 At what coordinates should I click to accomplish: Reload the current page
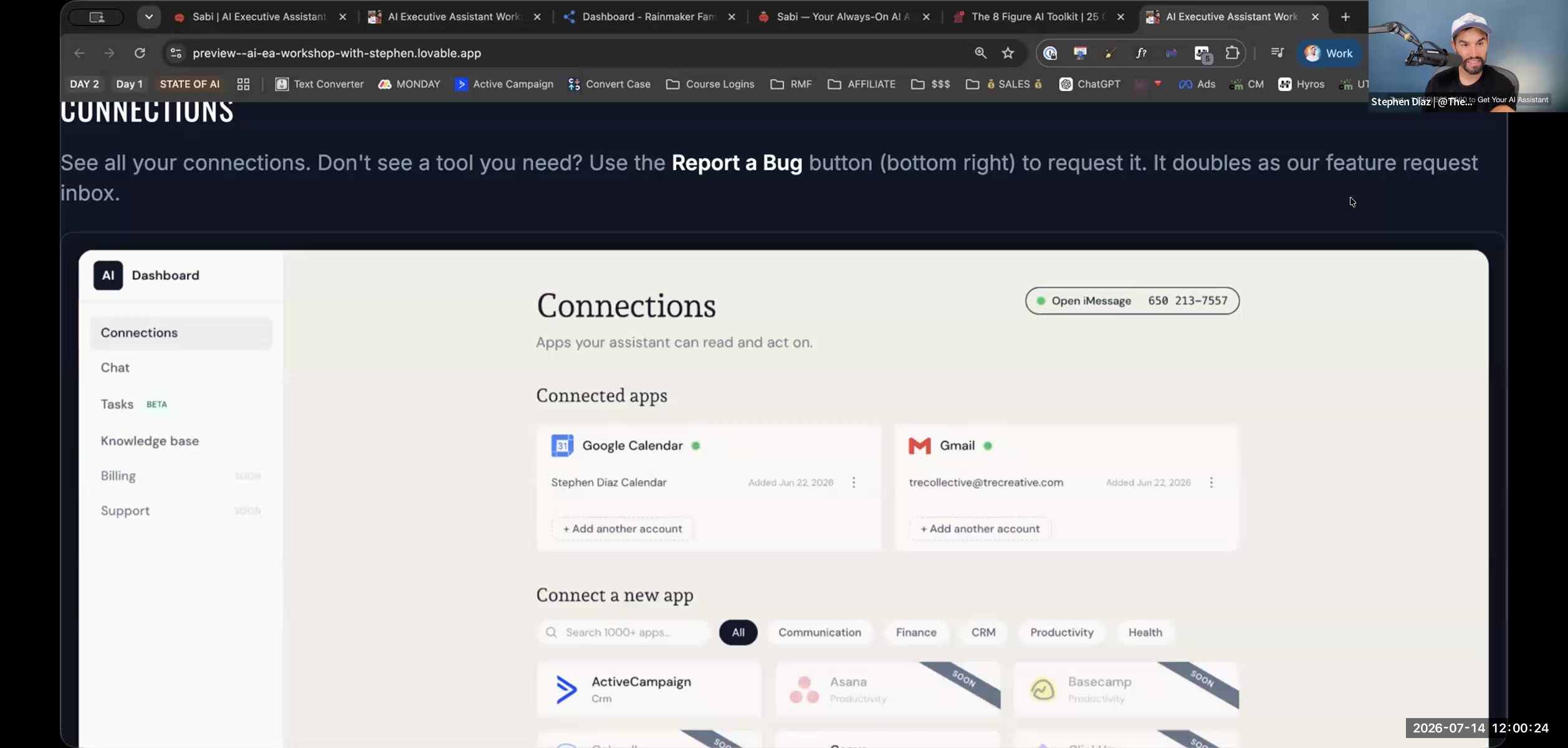(140, 53)
